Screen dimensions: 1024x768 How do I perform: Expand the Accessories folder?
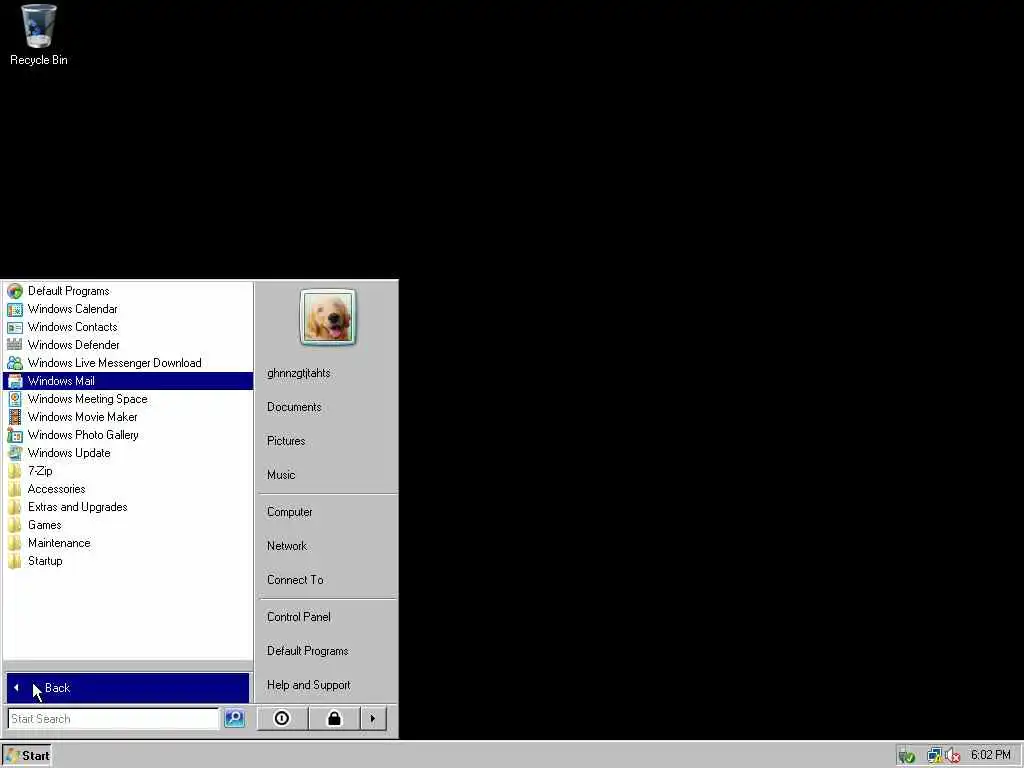click(128, 489)
